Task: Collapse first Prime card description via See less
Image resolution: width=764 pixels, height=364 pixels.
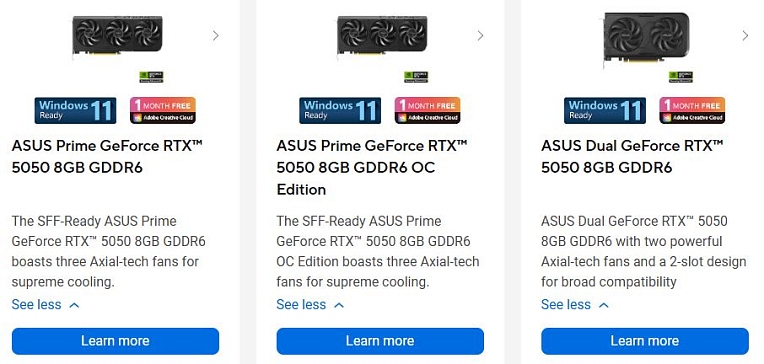Action: [x=45, y=305]
